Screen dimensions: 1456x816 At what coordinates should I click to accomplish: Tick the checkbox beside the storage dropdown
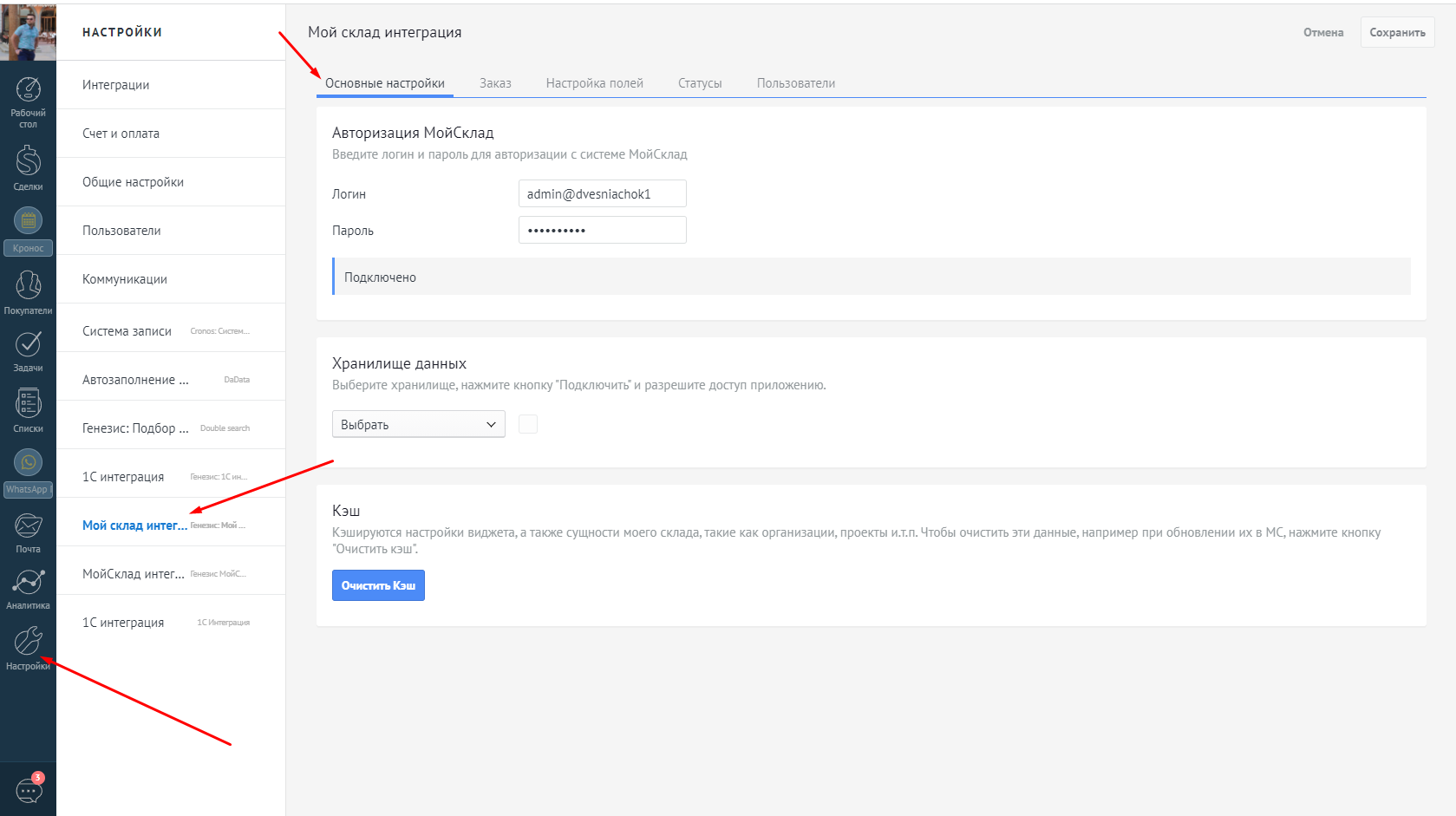tap(527, 424)
